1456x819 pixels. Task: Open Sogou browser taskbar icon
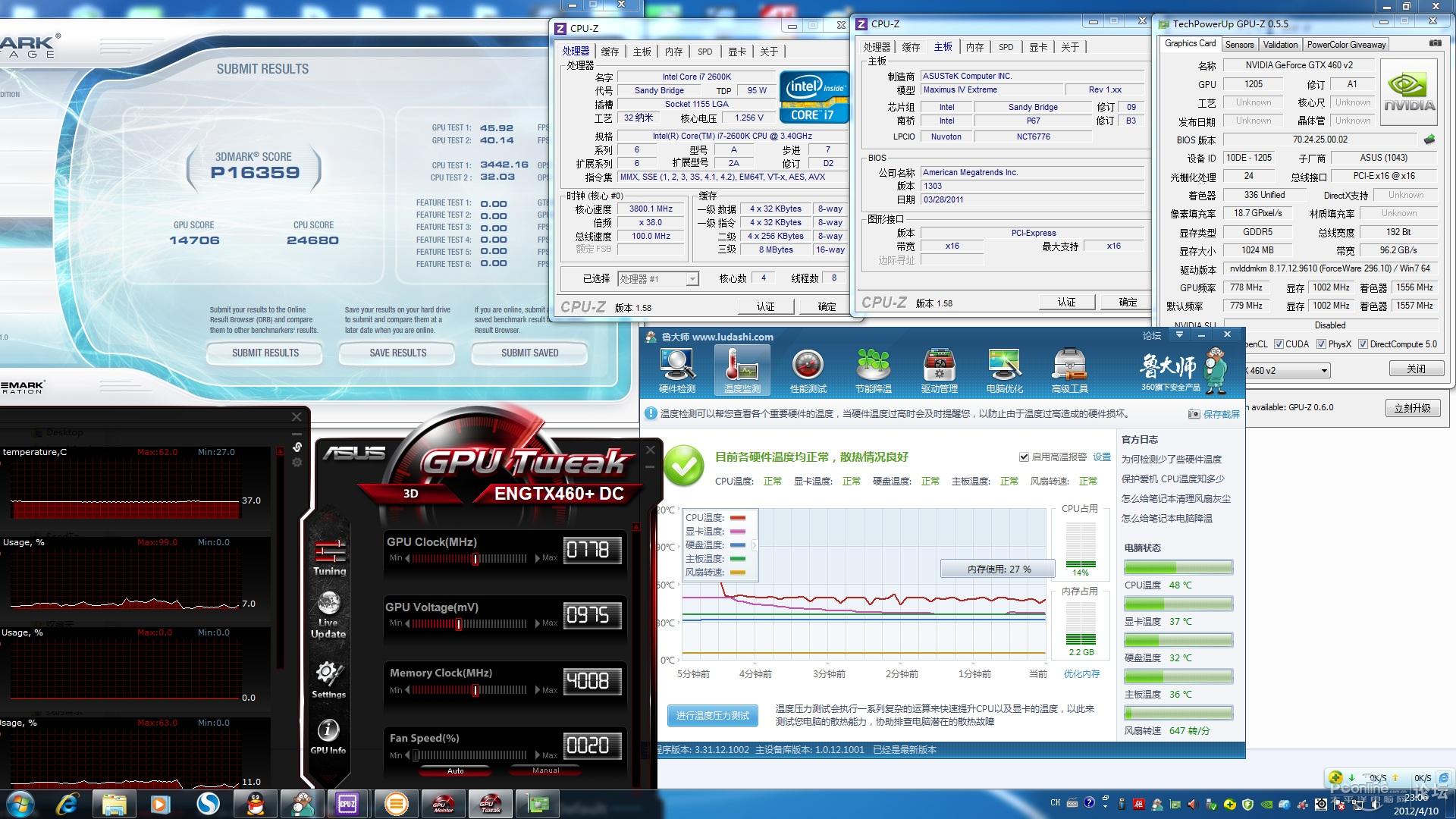point(209,803)
